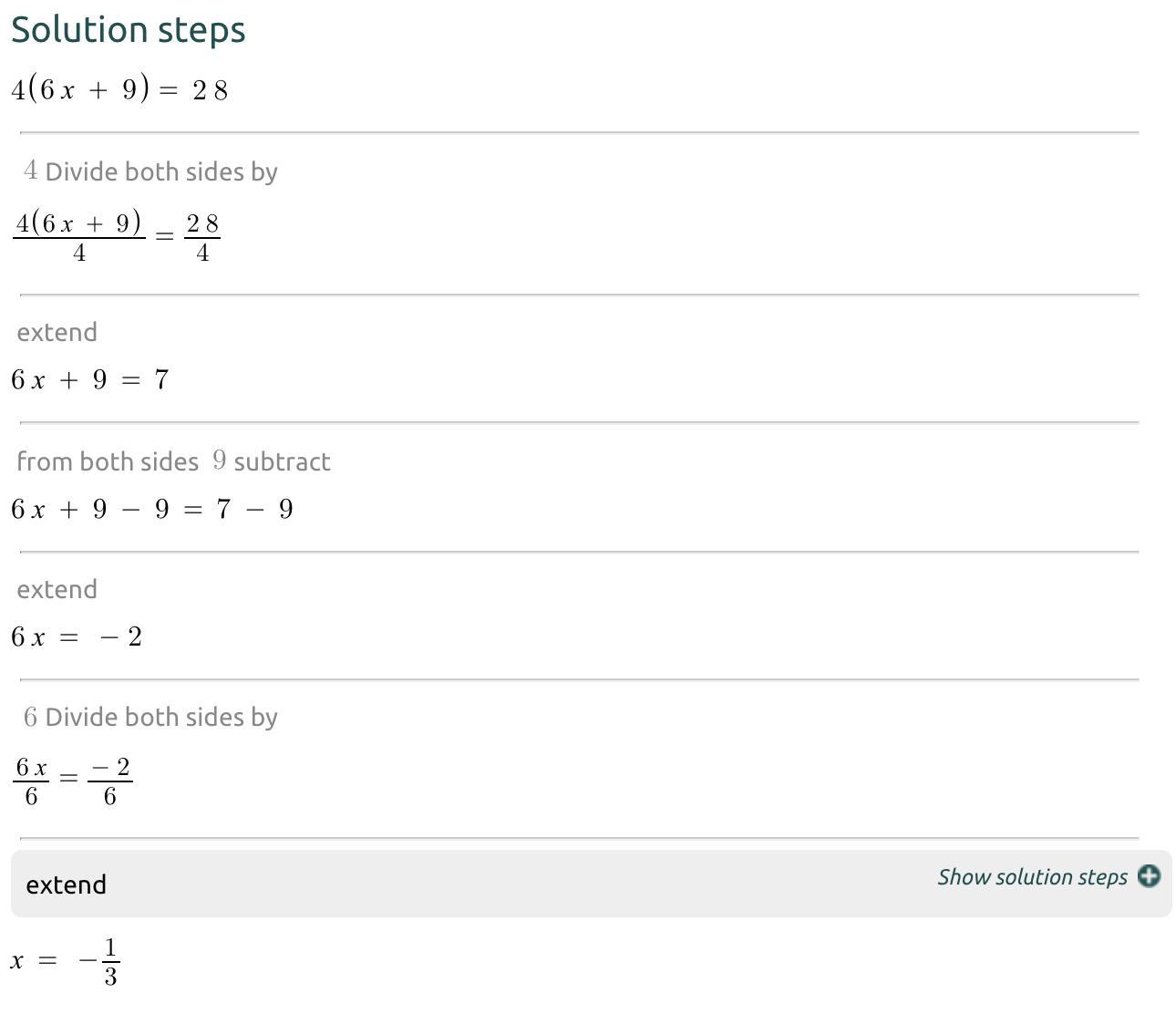
Task: Select the fraction equation with 28 over 4
Action: tap(116, 235)
